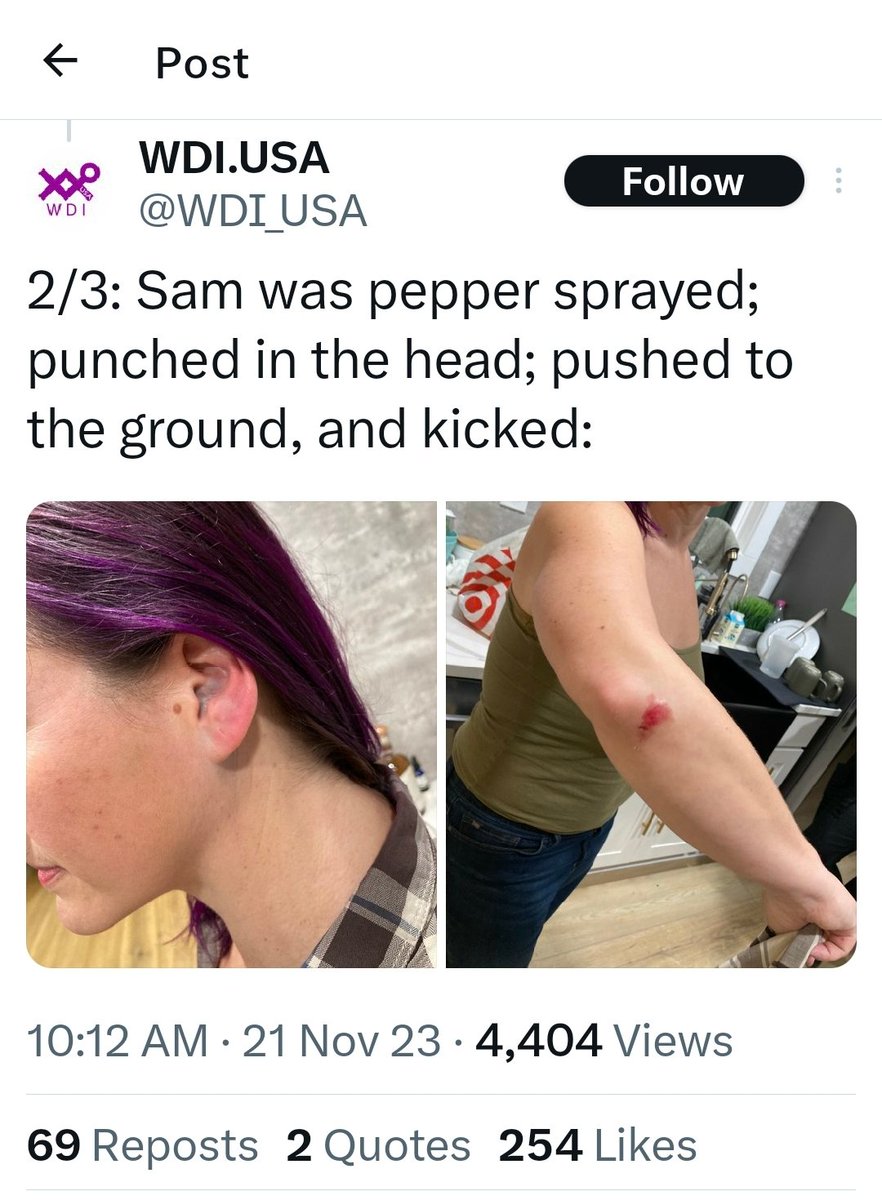Open the WDI.USA display name profile

233,157
